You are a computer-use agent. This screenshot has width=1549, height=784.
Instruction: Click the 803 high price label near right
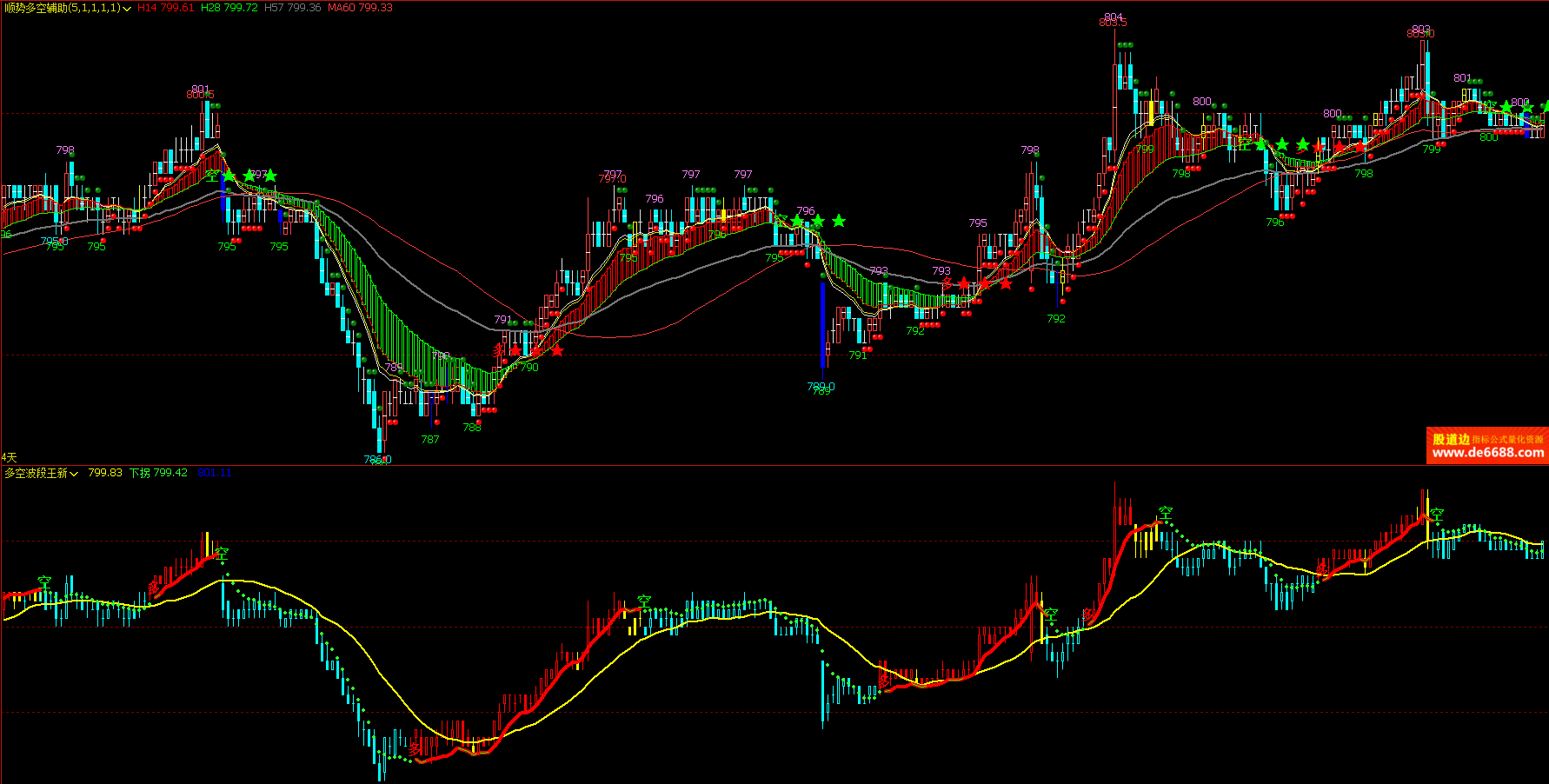(1420, 30)
